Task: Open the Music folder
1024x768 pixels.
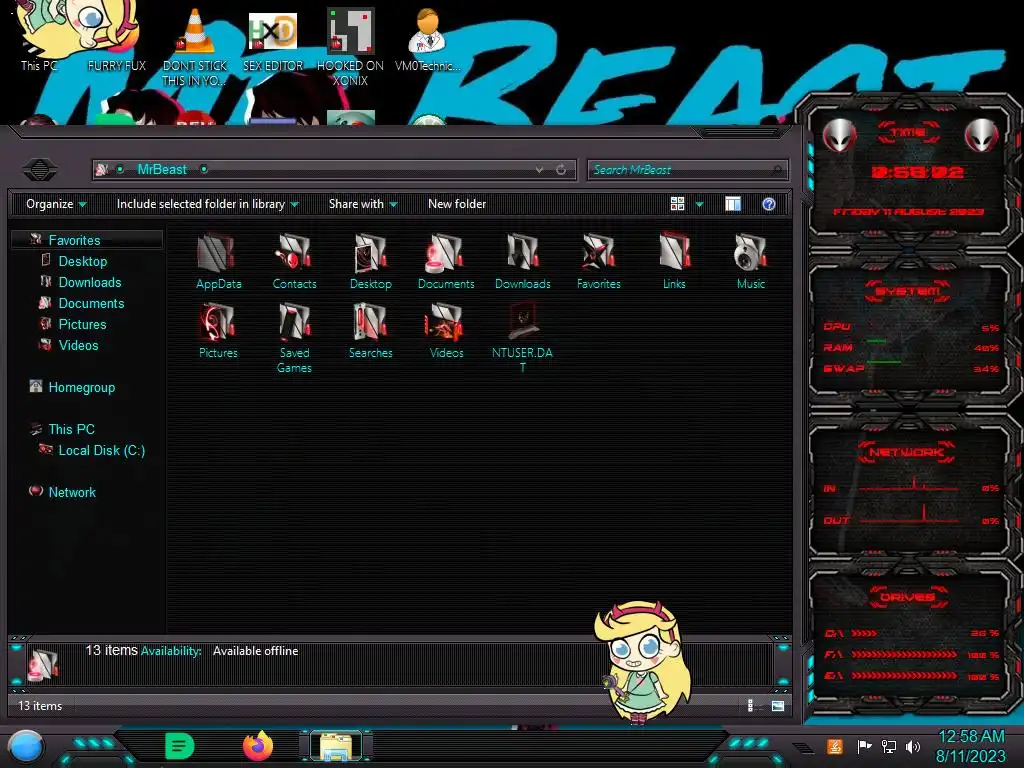Action: click(750, 262)
